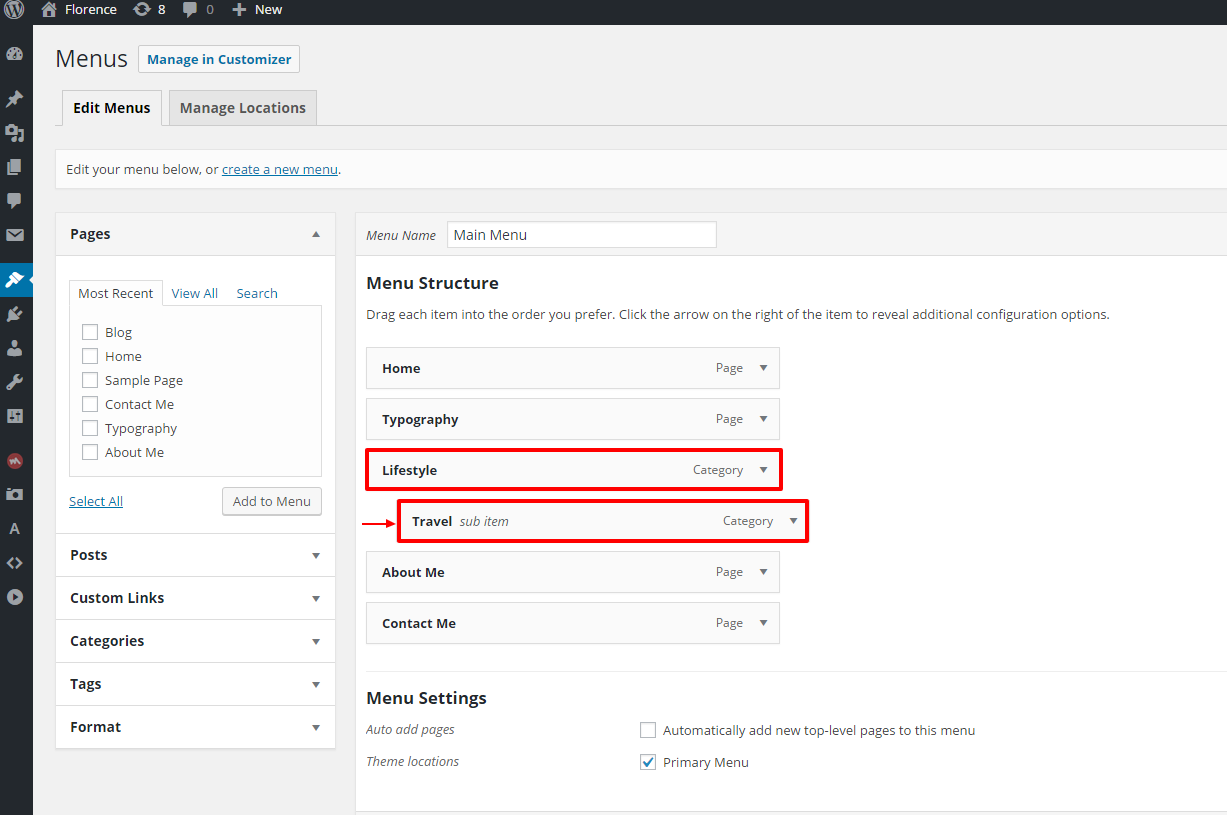Click the Florence site name link
Screen dimensions: 1227x815
[x=90, y=10]
